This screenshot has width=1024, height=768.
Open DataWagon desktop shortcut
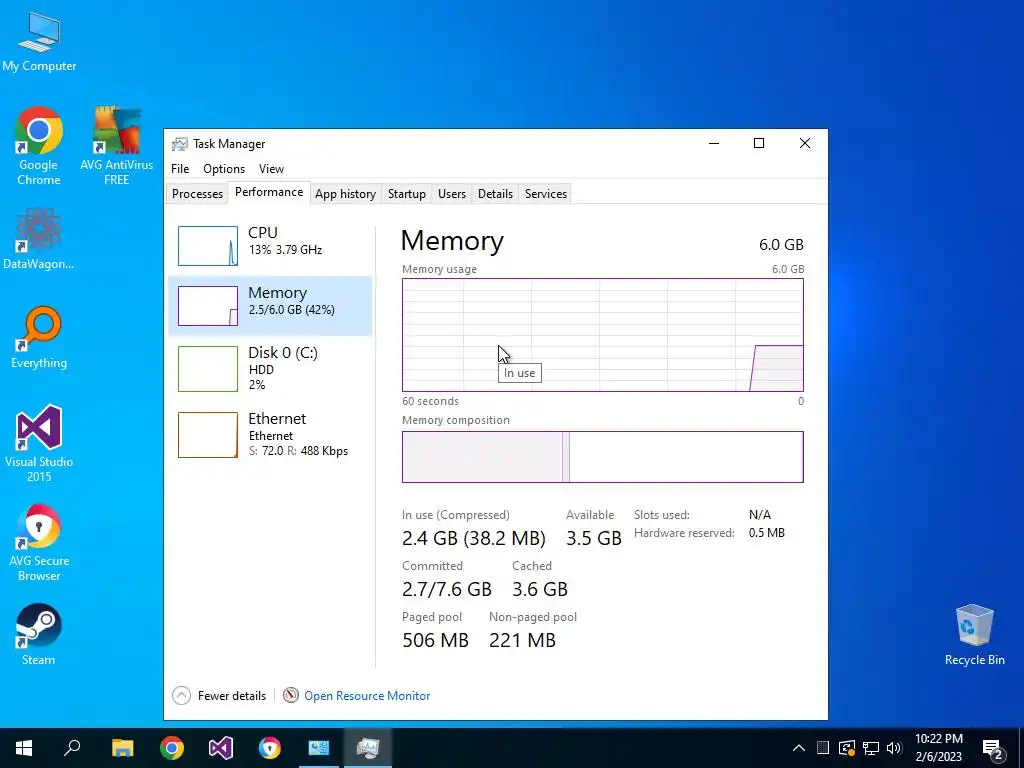(x=39, y=238)
